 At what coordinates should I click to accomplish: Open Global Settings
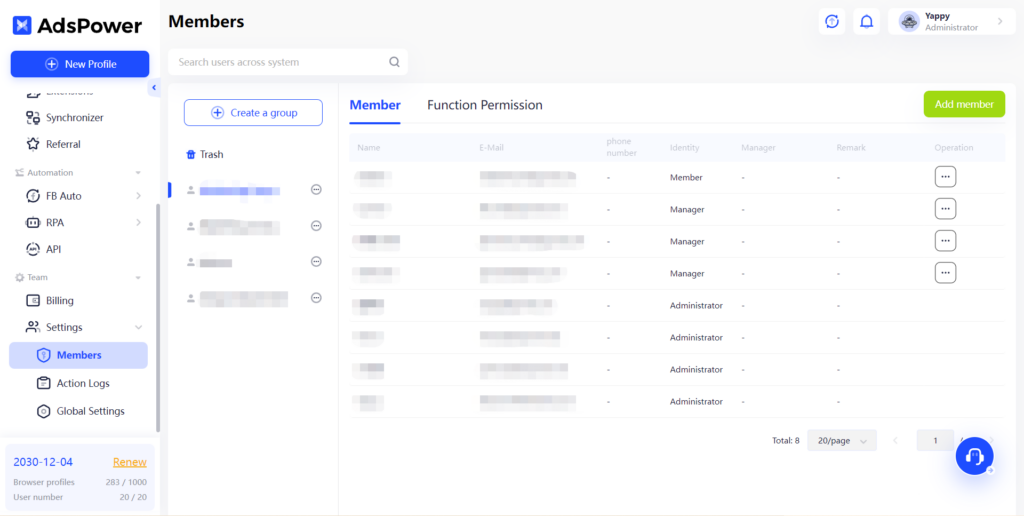click(x=90, y=411)
